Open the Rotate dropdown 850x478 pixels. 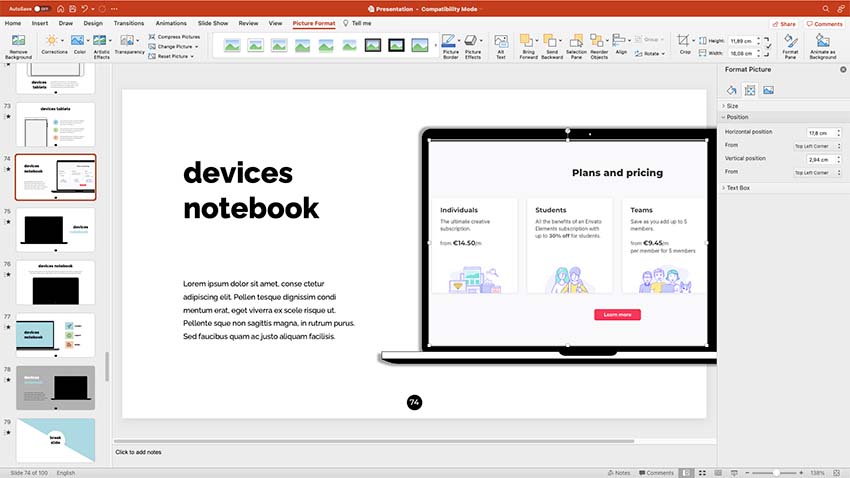[x=650, y=54]
